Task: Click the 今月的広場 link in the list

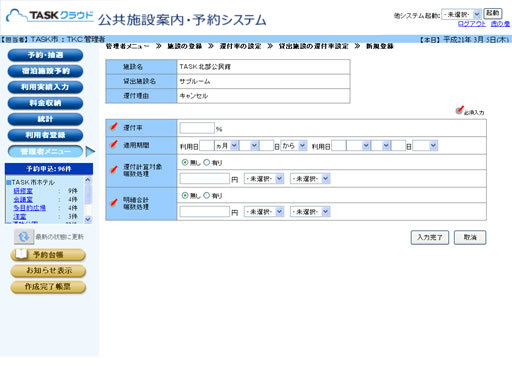Action: pos(29,208)
